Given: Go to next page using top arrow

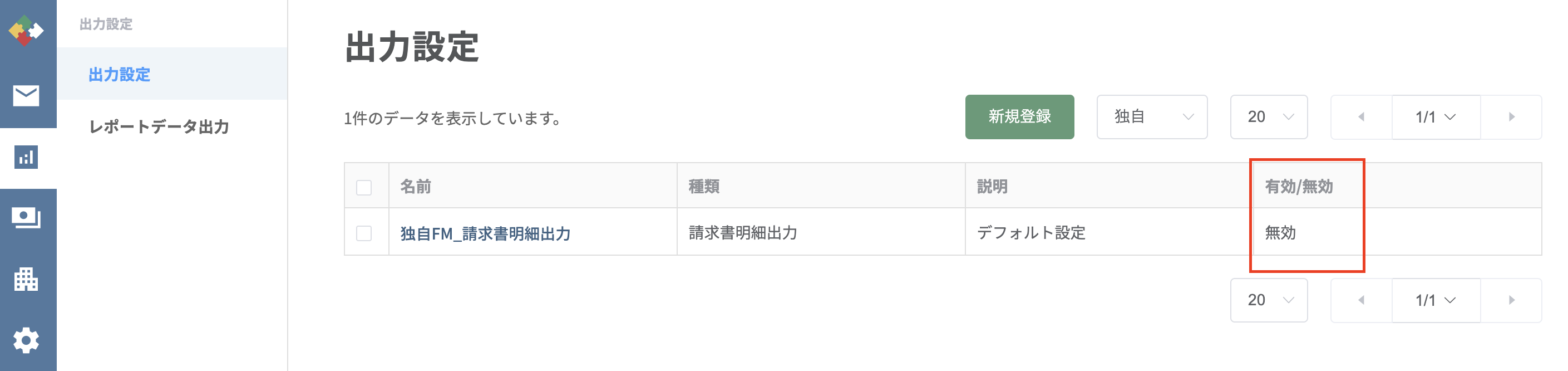Looking at the screenshot, I should tap(1511, 117).
